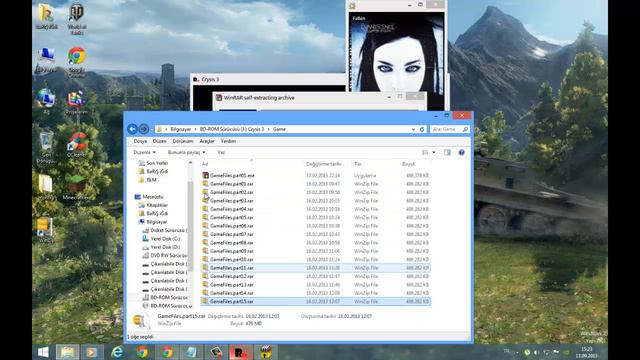The image size is (640, 360).
Task: Expand the Bununla paylaş dropdown
Action: pos(186,152)
